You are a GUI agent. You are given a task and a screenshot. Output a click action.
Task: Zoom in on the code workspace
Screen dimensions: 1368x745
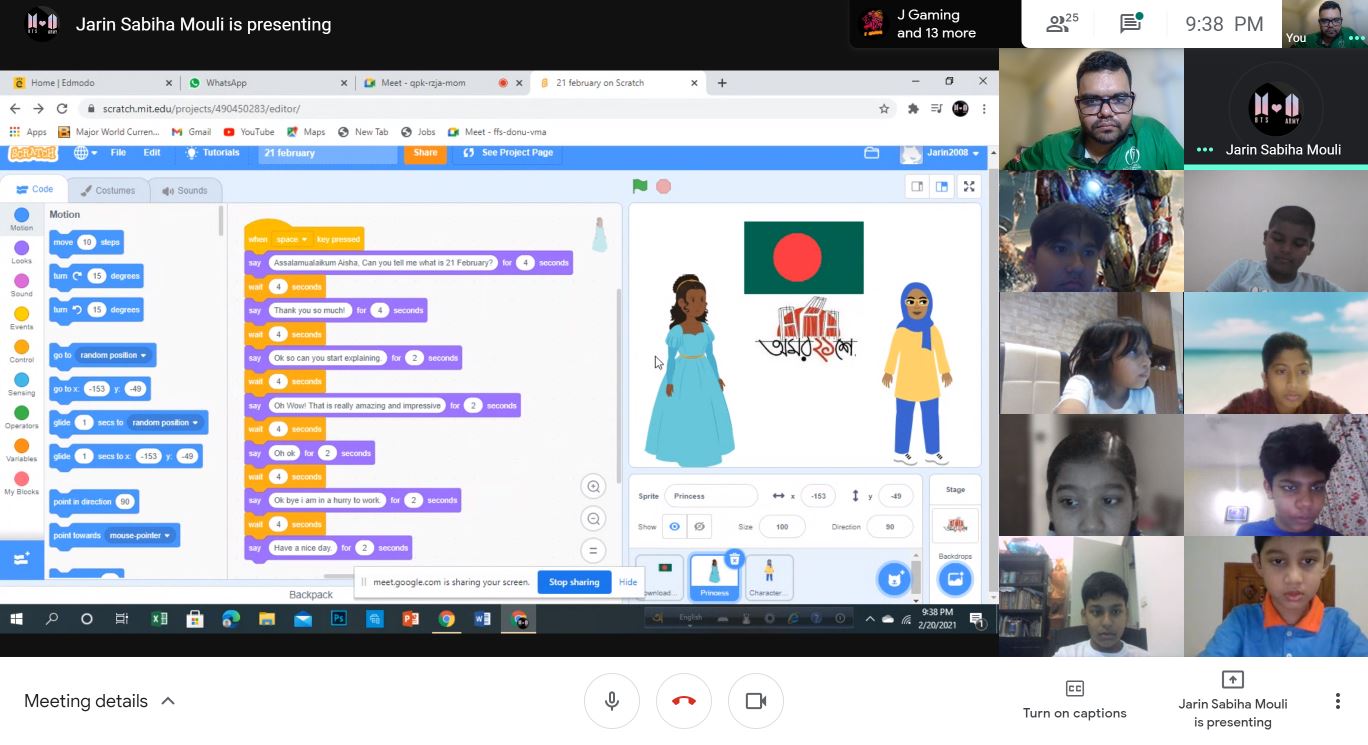(x=593, y=487)
